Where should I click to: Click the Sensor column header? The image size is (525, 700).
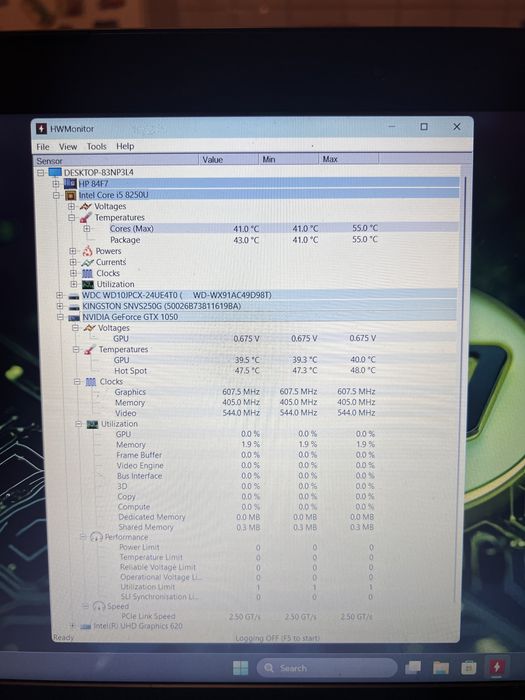[x=116, y=160]
